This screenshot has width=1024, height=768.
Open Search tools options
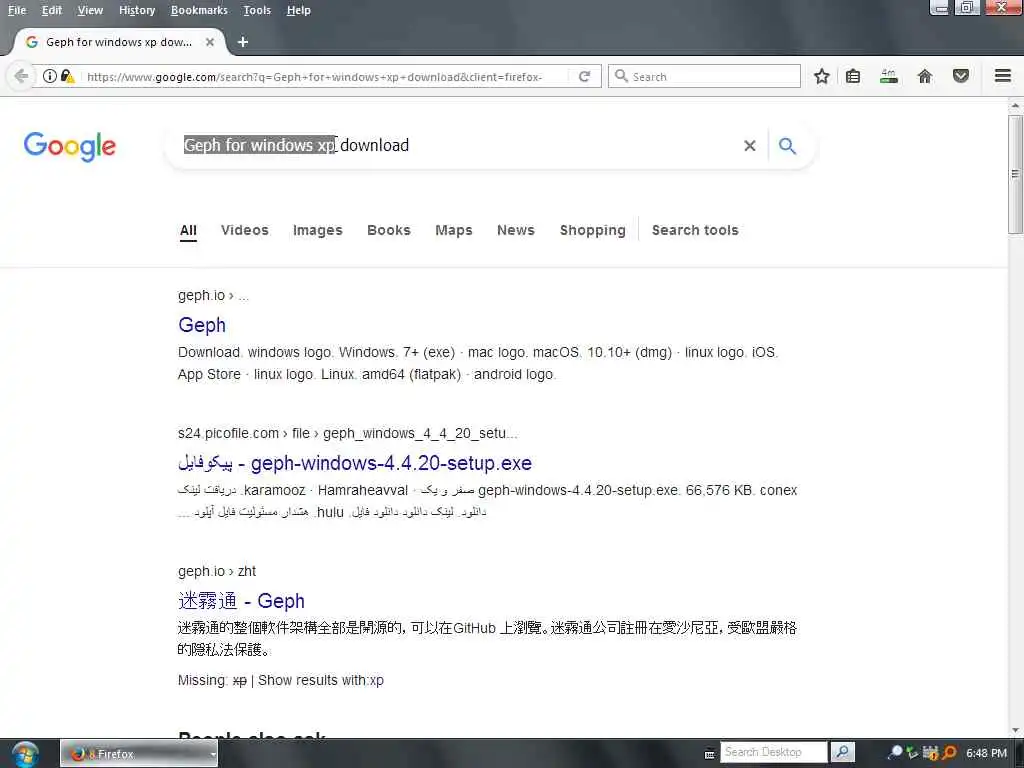tap(695, 230)
